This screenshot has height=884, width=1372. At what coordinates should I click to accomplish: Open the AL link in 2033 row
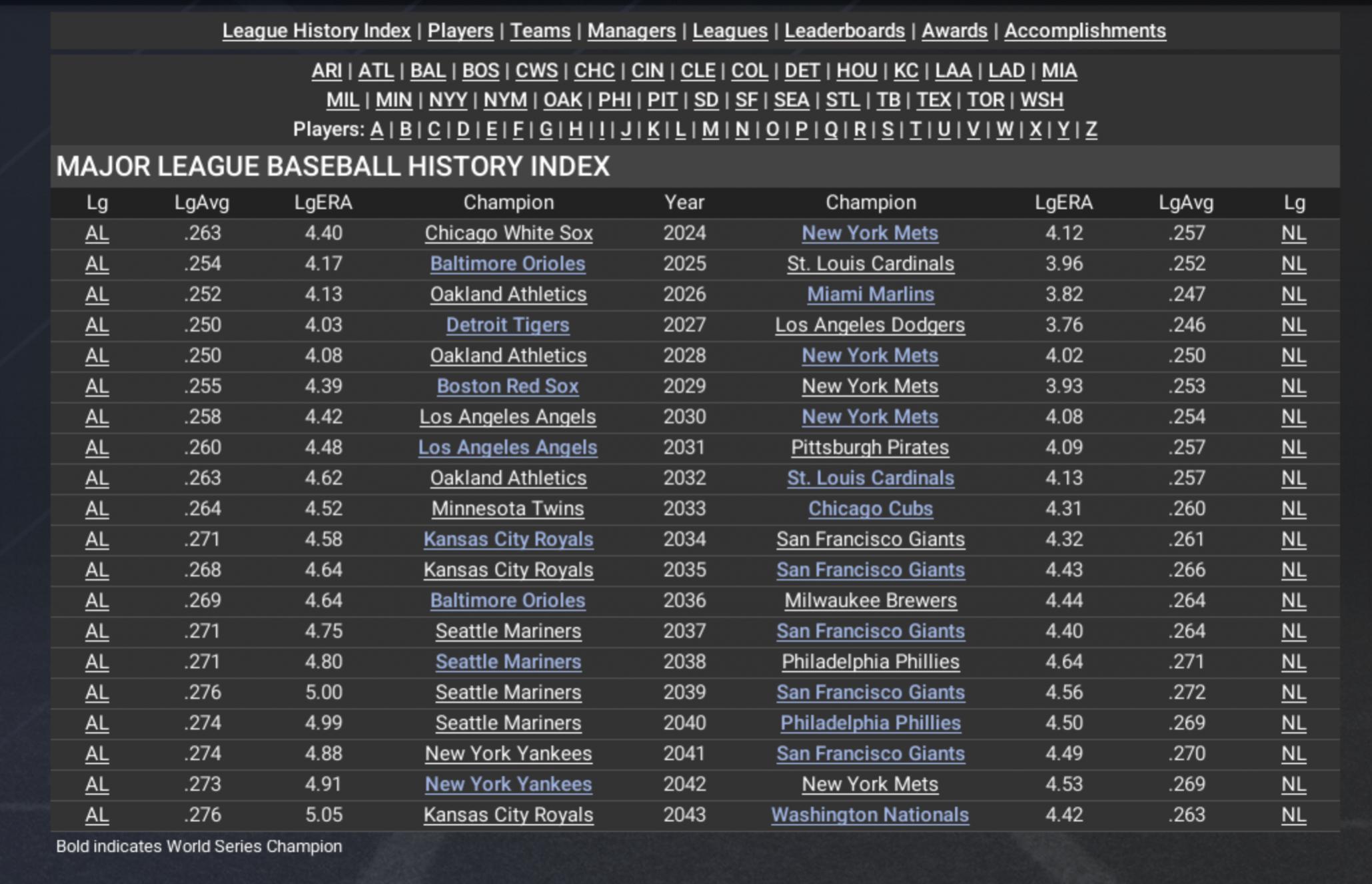(x=97, y=509)
